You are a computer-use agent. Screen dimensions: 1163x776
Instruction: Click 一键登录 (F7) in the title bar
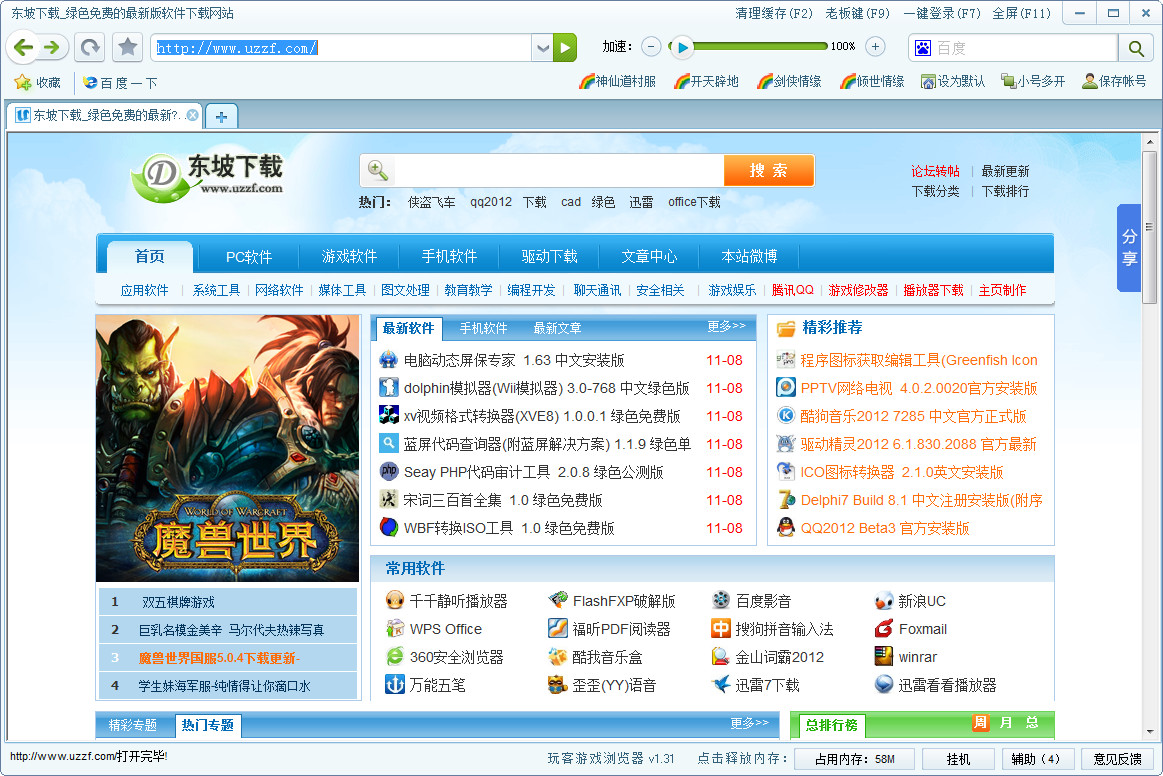[942, 13]
